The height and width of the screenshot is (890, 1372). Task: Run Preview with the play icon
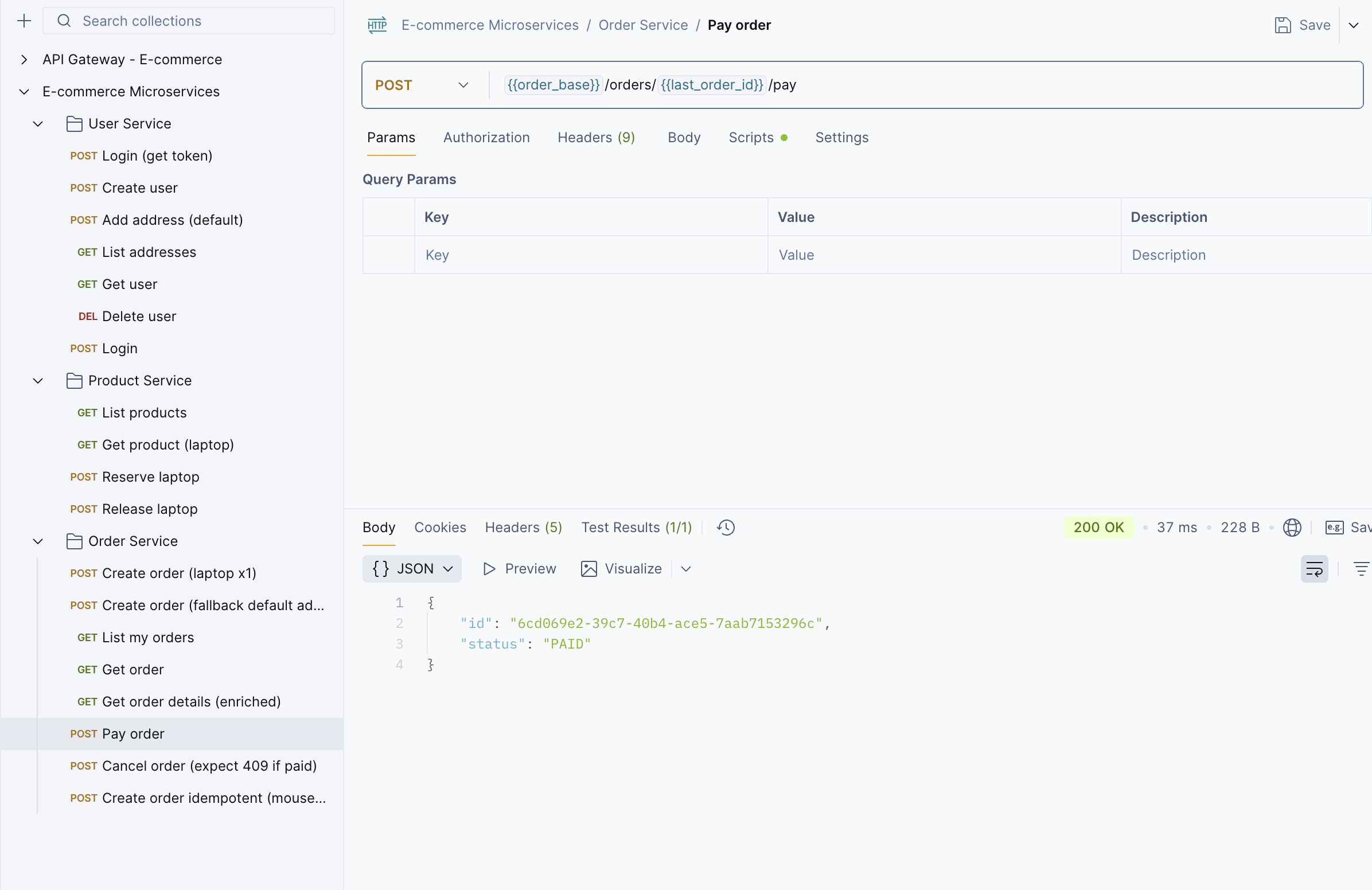[488, 568]
